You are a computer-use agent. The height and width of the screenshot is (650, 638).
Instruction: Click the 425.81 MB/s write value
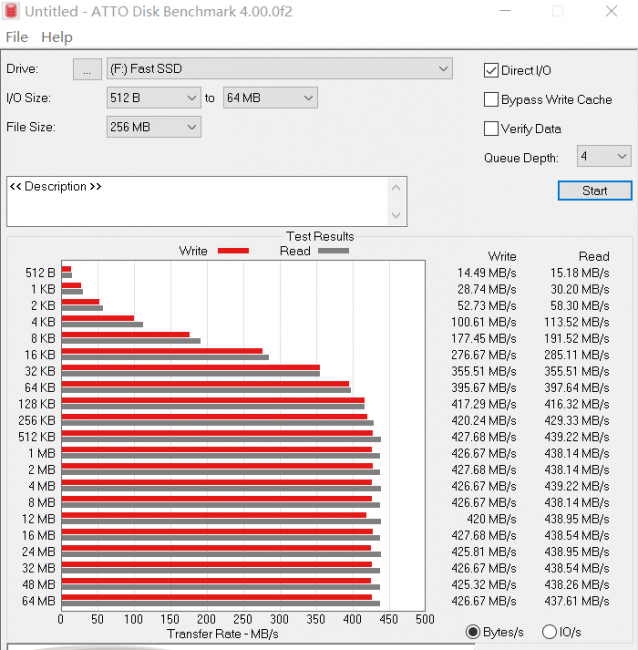click(x=484, y=552)
